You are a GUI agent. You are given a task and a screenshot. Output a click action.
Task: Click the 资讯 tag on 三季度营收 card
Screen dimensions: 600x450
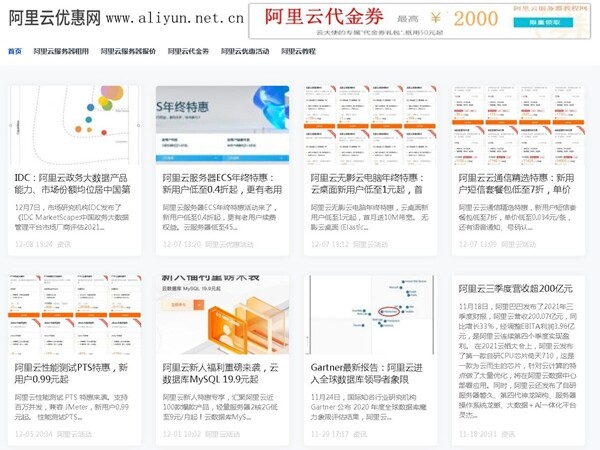508,434
